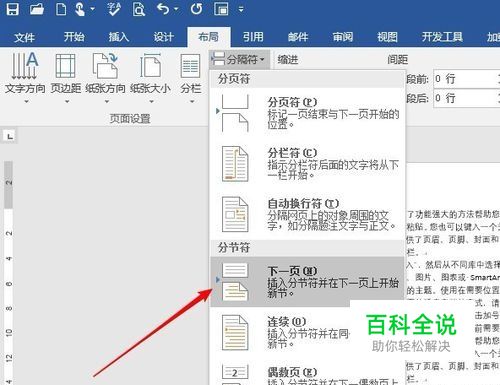Choose 偶数页(E) even page section break
Viewport: 500px width, 385px height.
click(x=307, y=372)
